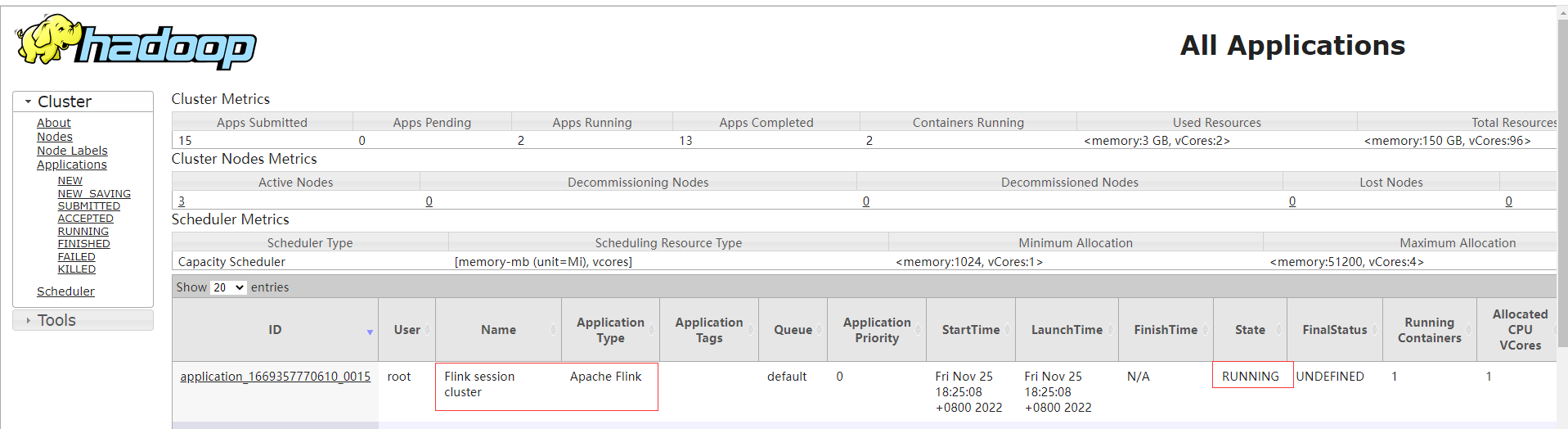Click the All Applications page title
The image size is (1568, 429).
(1292, 45)
